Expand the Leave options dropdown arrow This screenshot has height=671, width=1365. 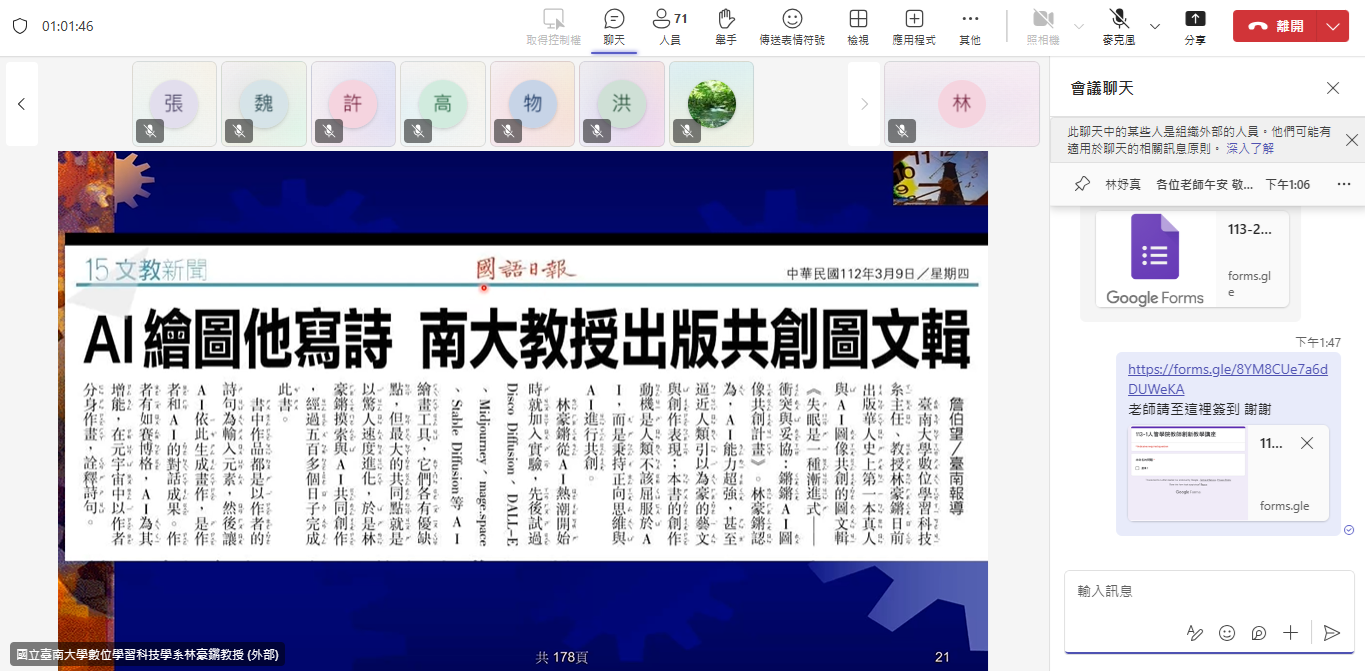(1334, 26)
